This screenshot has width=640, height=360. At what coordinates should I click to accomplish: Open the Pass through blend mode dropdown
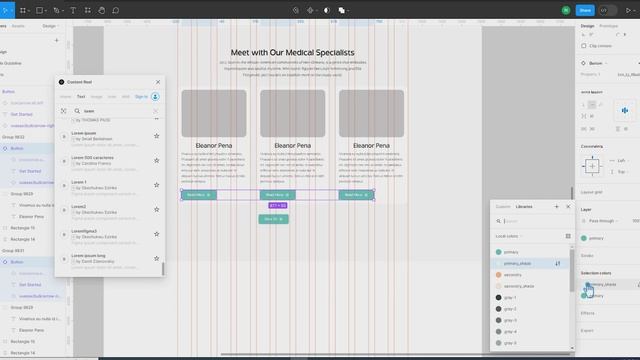(603, 221)
